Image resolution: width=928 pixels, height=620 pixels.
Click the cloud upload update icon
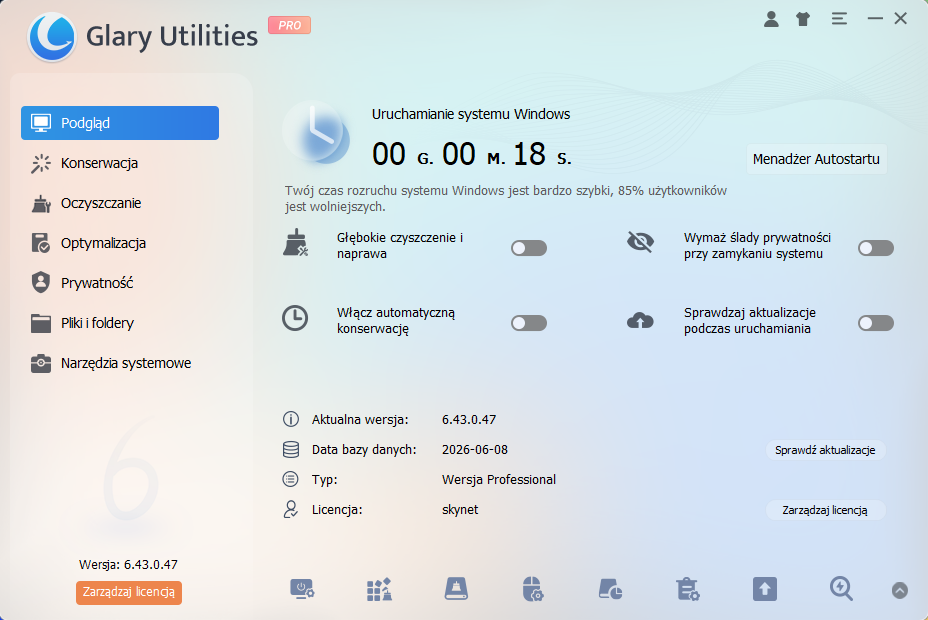(x=640, y=321)
